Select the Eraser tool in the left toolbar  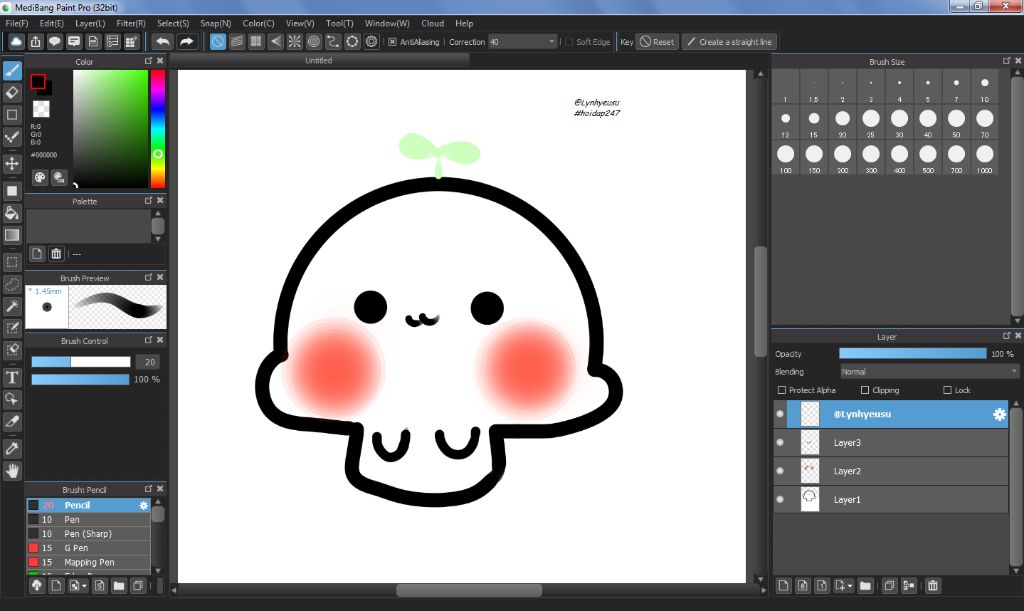[12, 92]
